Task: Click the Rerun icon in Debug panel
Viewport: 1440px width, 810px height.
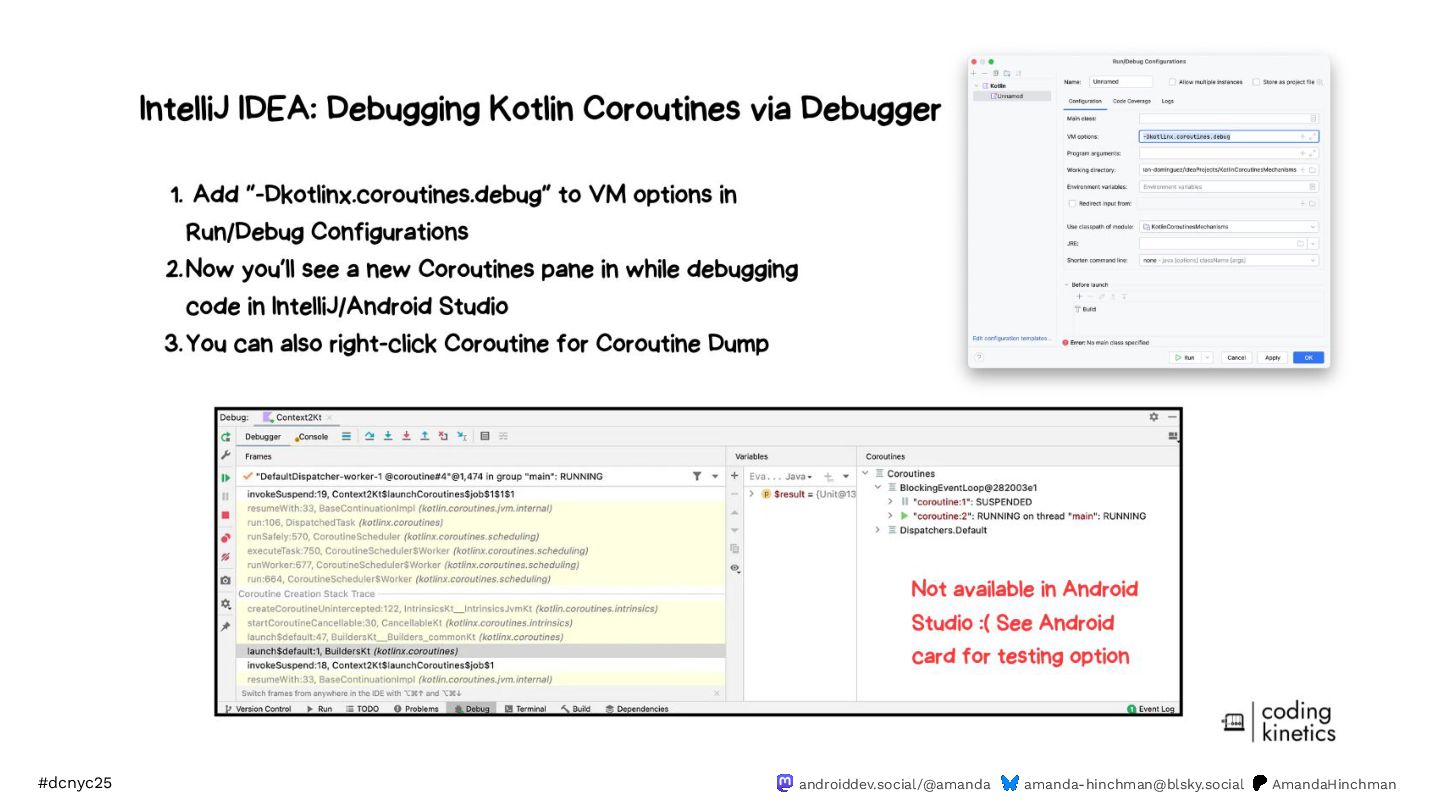Action: tap(226, 437)
